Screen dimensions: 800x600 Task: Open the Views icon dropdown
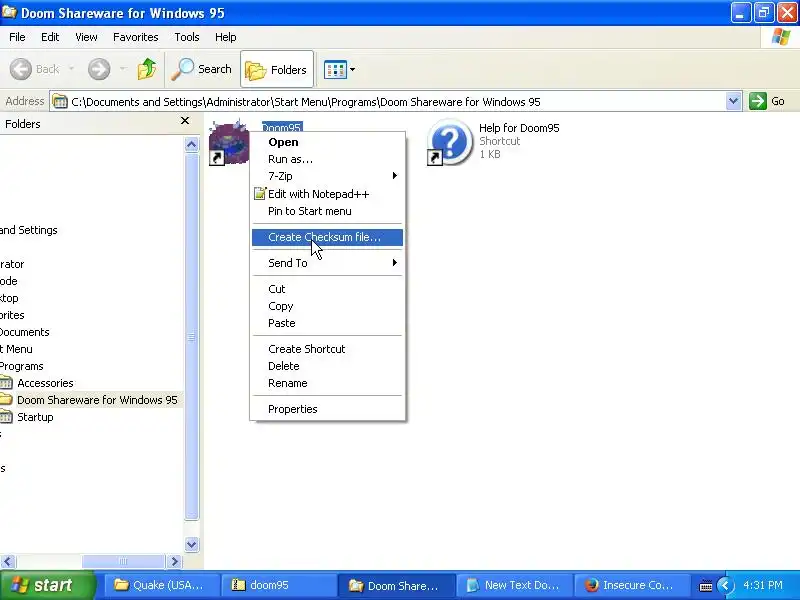[x=339, y=69]
